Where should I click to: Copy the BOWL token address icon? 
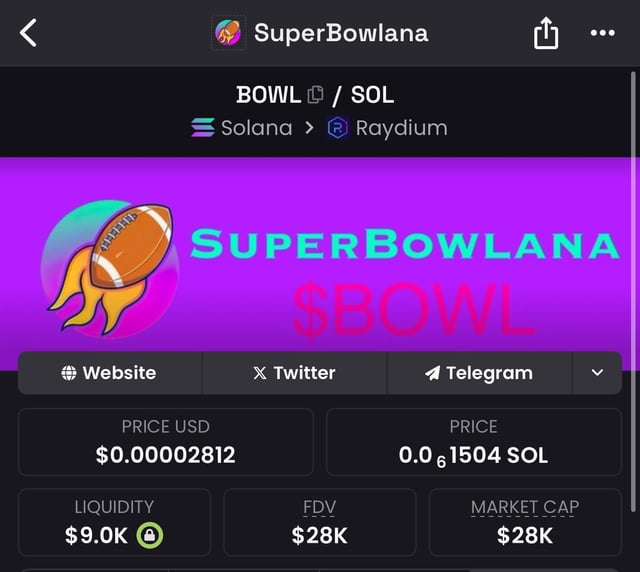tap(316, 95)
